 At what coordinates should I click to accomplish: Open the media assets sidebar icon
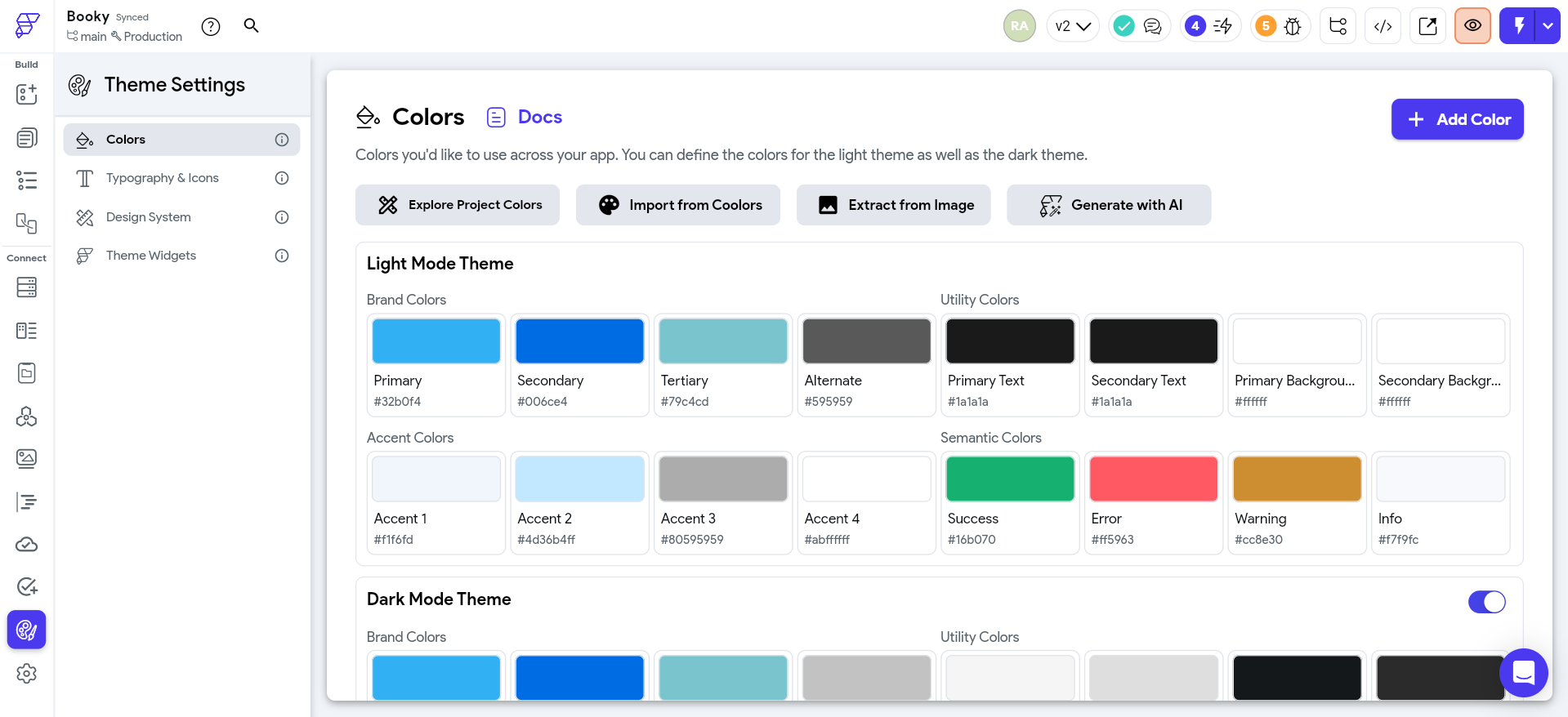coord(27,459)
